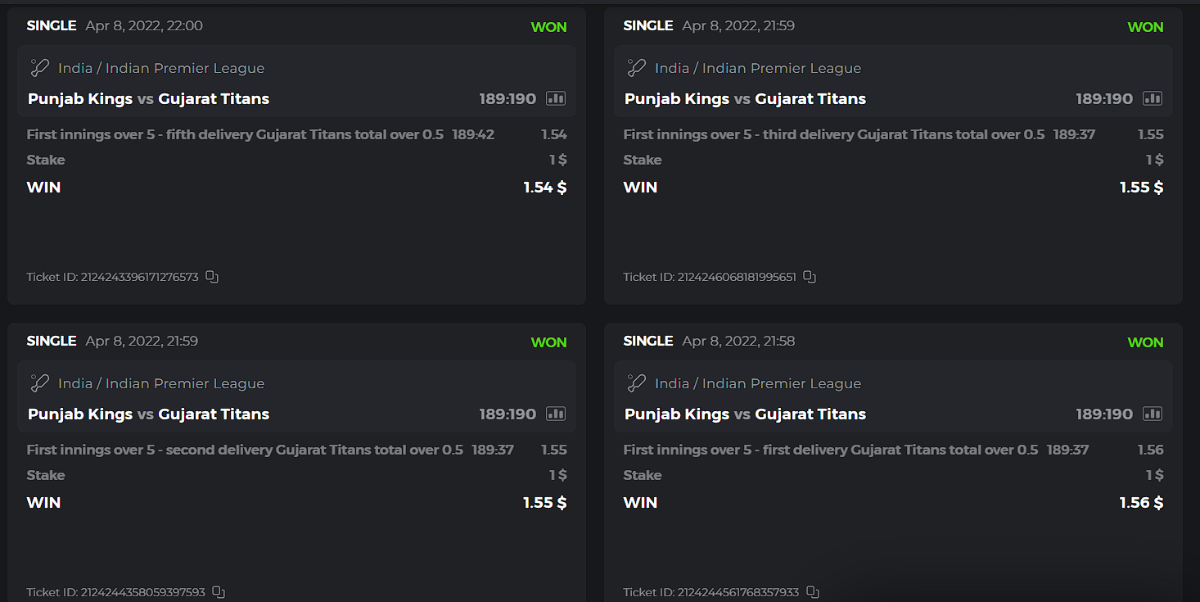Open match statistics icon in 22:00 ticket
Screen dimensions: 1200x602
pyautogui.click(x=556, y=99)
